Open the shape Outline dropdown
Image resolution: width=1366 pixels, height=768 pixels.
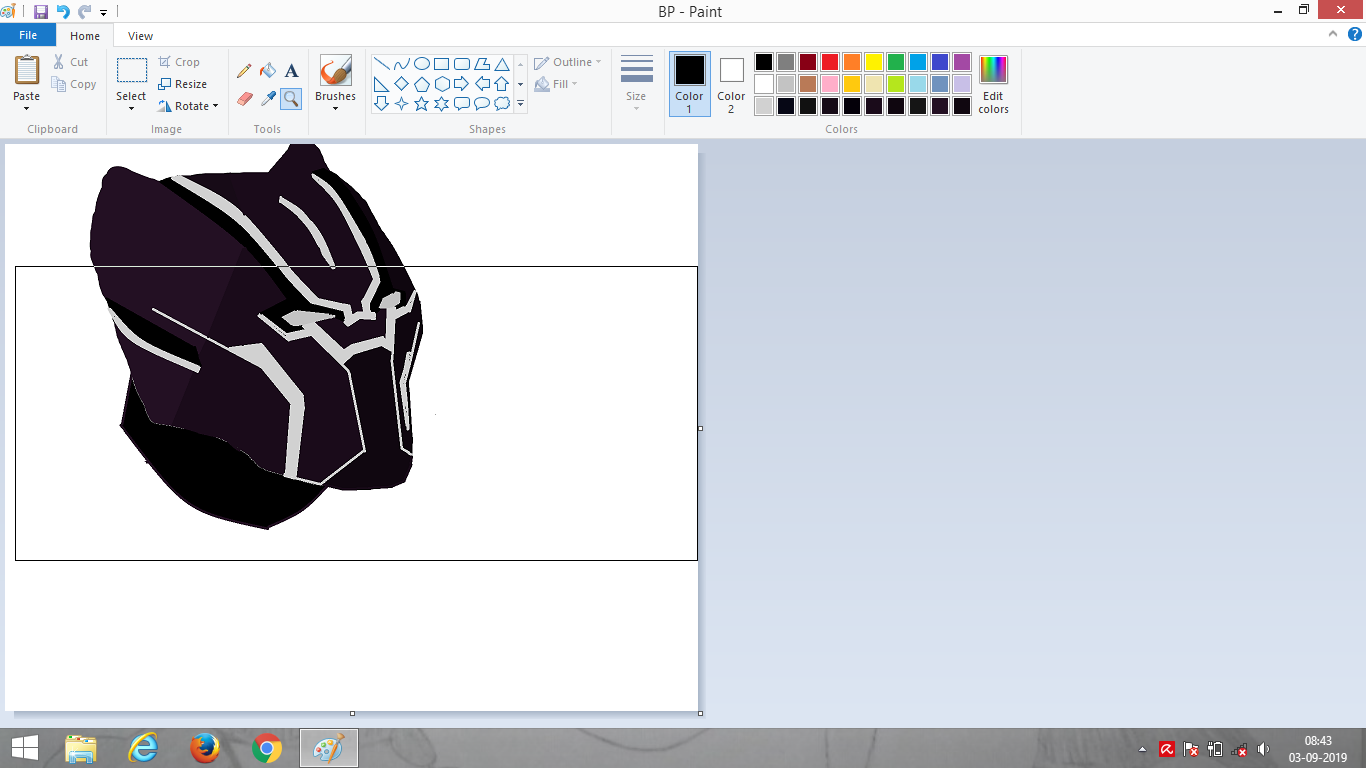(x=567, y=62)
